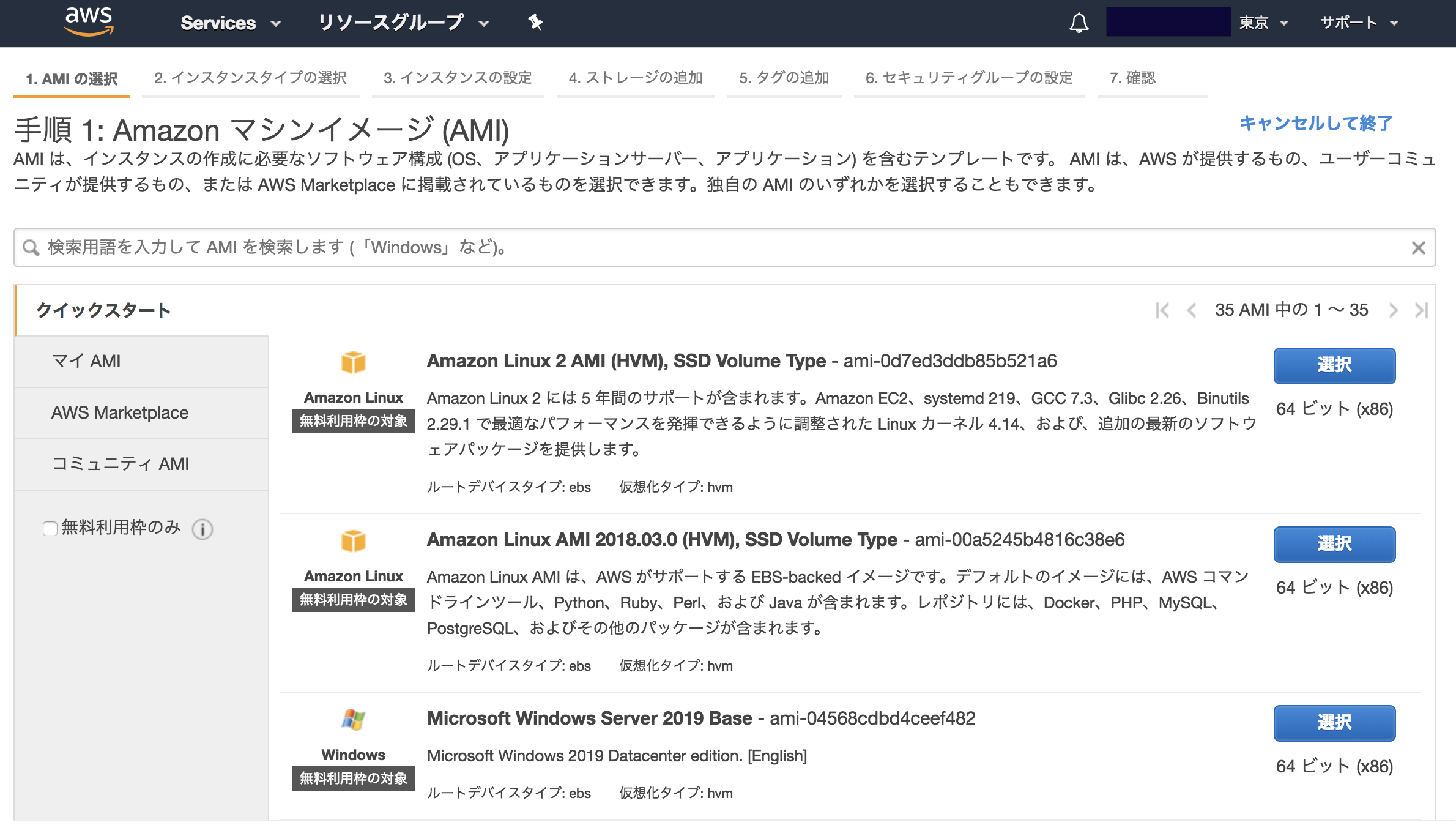Go to previous page of AMI list

(1191, 310)
